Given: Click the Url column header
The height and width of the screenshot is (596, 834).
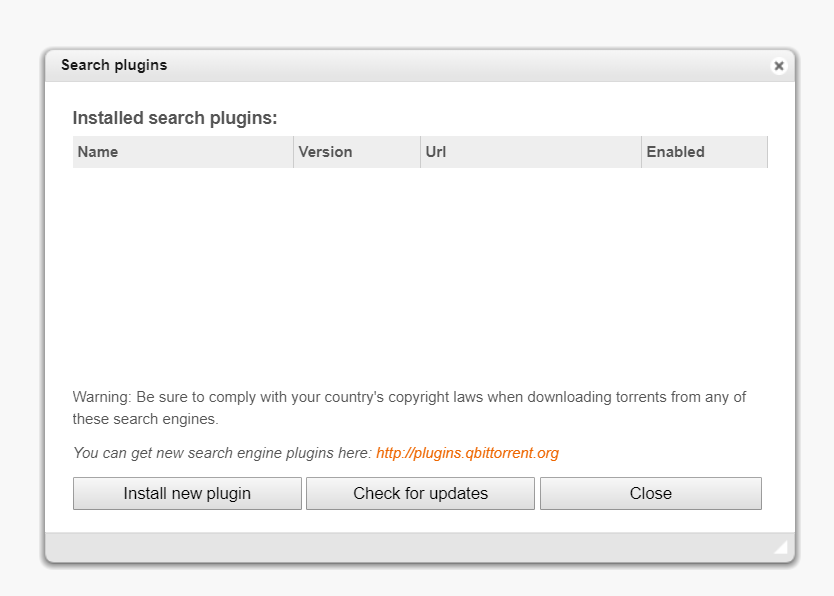Looking at the screenshot, I should click(x=531, y=152).
